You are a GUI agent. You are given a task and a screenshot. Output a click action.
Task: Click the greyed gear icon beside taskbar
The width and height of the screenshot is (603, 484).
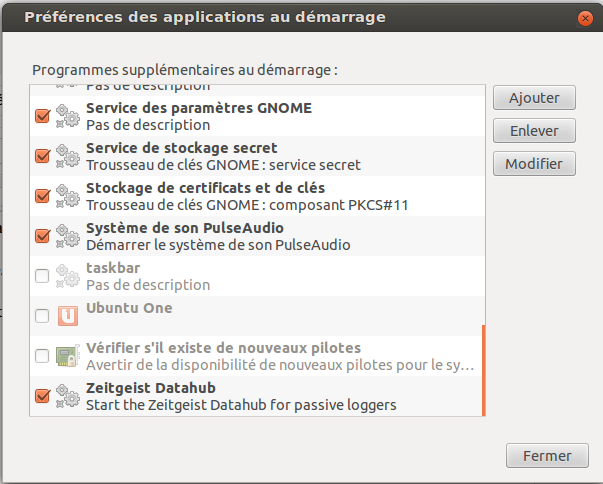tap(67, 276)
